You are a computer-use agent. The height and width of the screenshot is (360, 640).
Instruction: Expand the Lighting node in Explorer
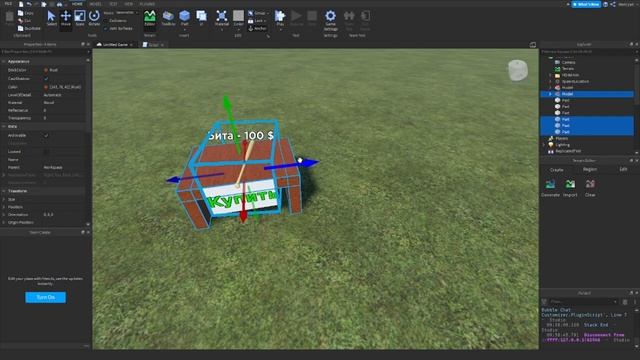544,145
